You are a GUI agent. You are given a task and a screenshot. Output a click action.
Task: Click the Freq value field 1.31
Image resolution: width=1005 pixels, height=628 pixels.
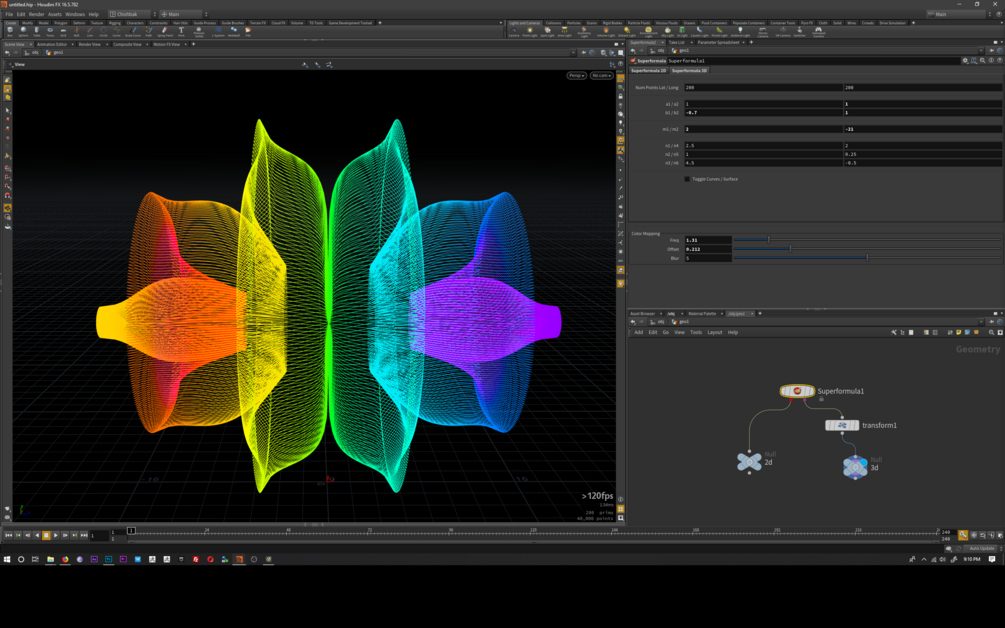pyautogui.click(x=708, y=240)
